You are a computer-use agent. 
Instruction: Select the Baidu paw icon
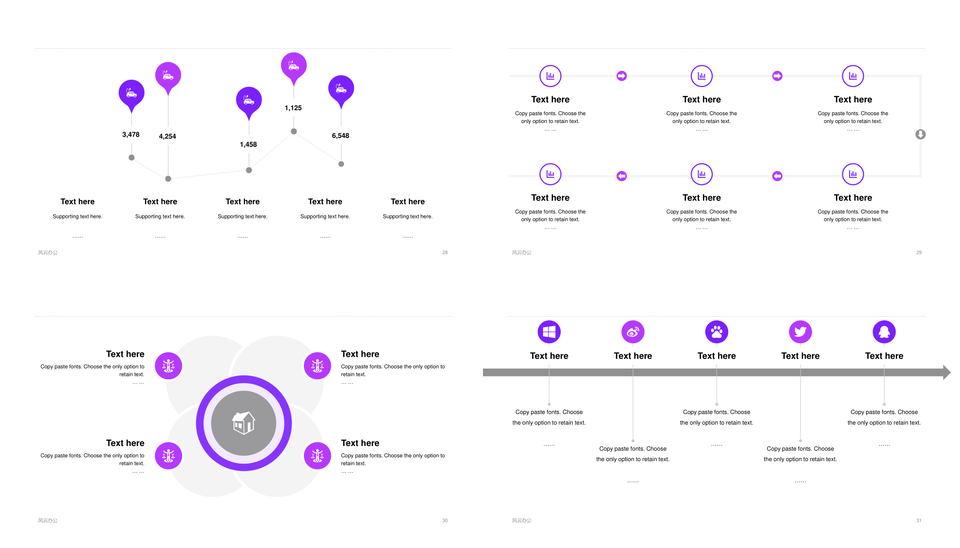tap(717, 332)
